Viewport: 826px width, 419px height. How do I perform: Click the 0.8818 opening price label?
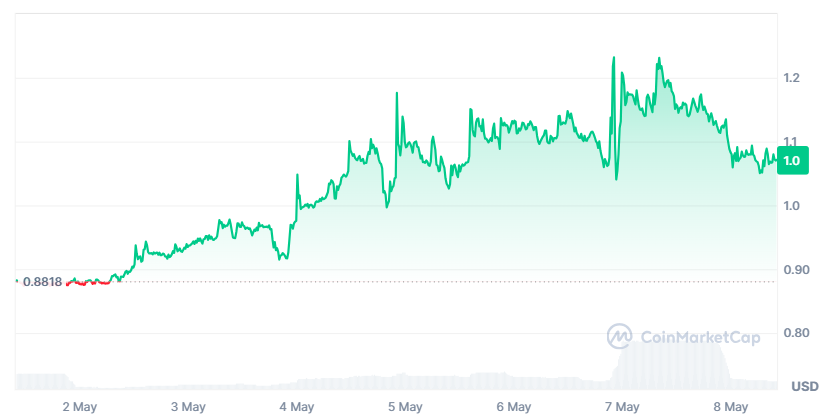[43, 282]
